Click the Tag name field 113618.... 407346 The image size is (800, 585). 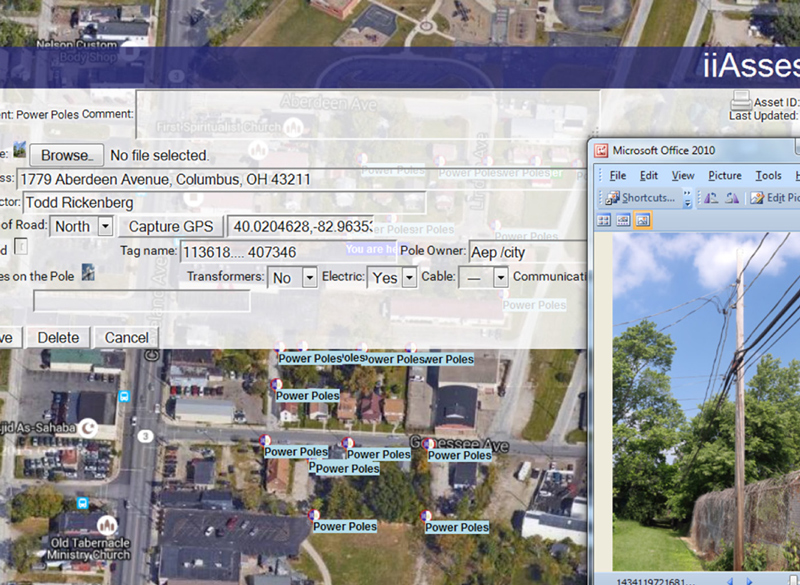pyautogui.click(x=288, y=252)
